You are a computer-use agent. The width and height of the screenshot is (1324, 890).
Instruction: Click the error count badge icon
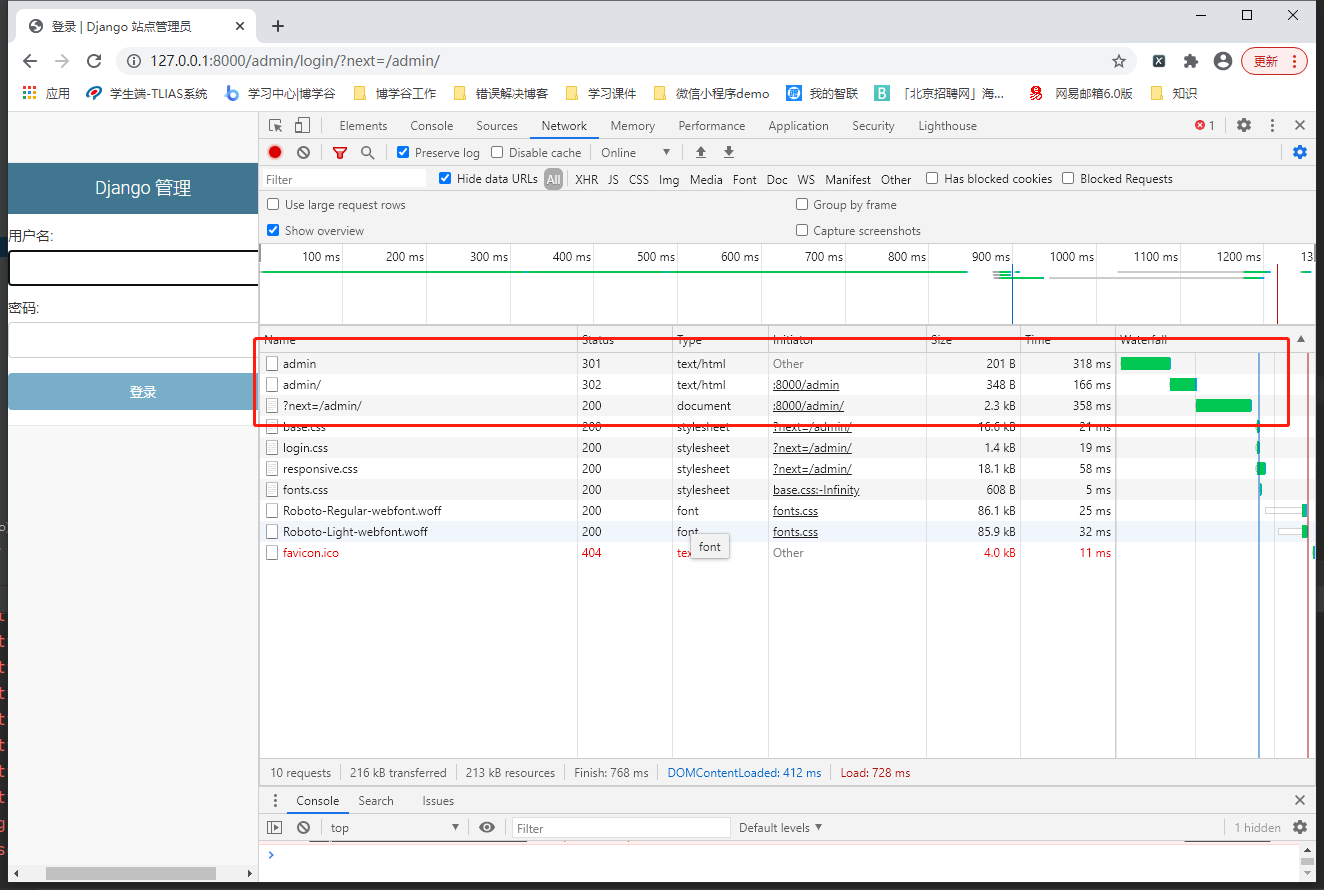click(x=1204, y=125)
